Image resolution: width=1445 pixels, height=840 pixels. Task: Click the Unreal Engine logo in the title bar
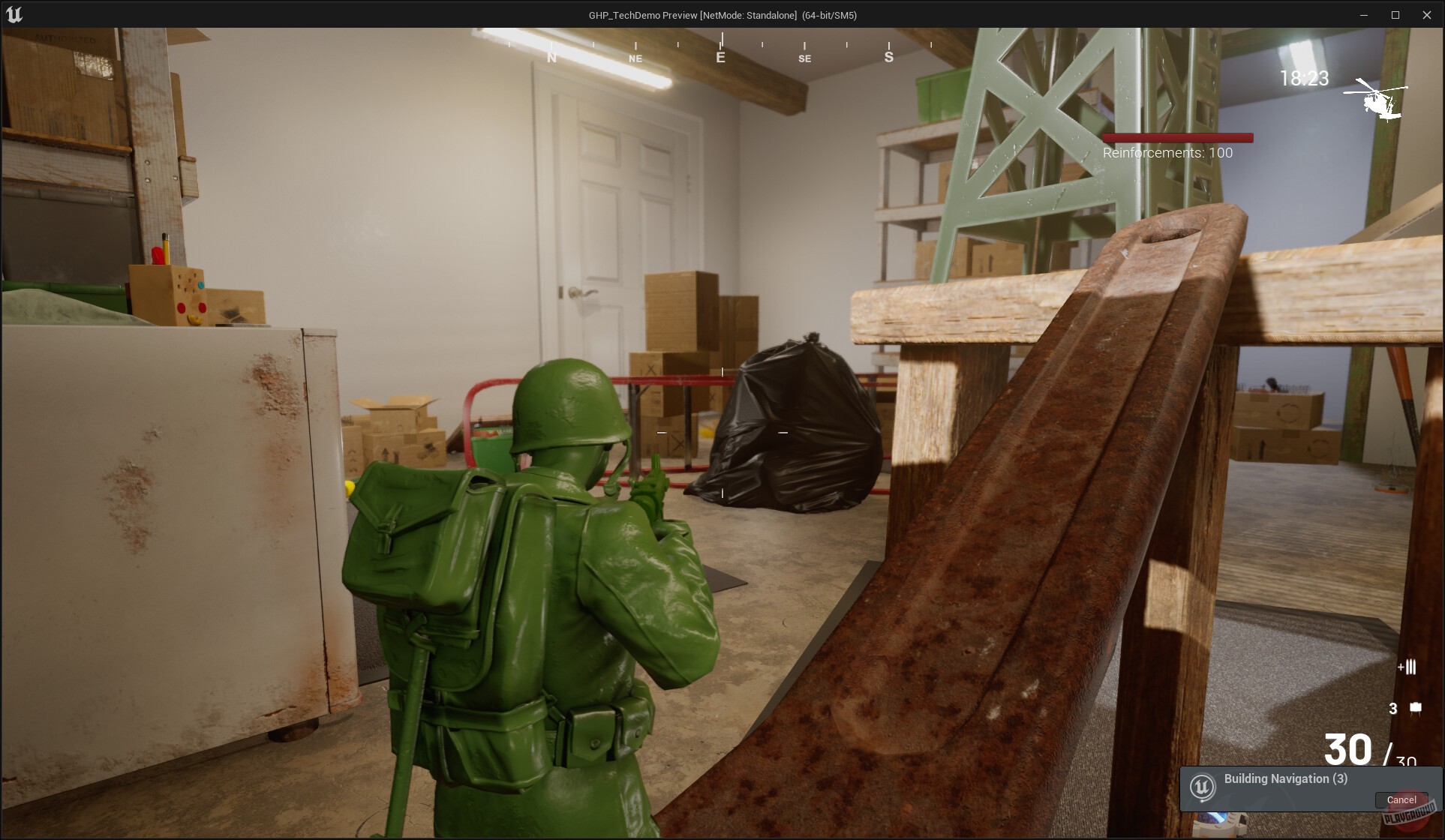tap(15, 14)
